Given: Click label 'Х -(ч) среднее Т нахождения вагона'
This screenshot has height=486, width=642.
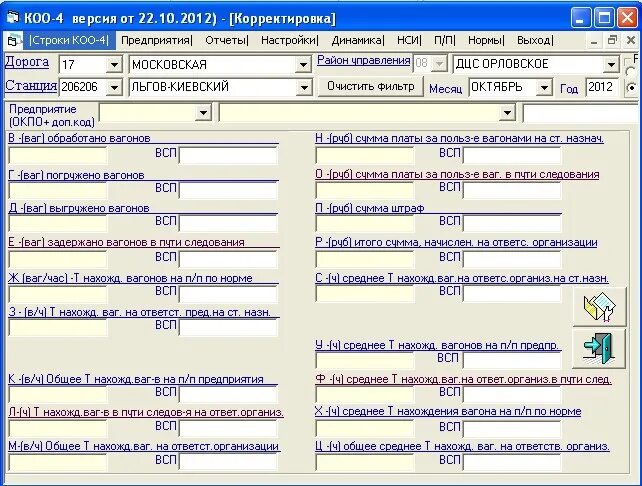Looking at the screenshot, I should [448, 411].
